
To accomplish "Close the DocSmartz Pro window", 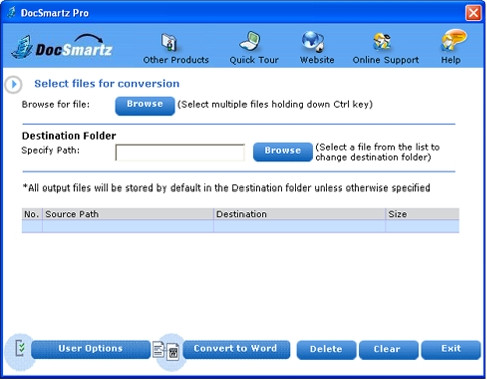I will (473, 13).
